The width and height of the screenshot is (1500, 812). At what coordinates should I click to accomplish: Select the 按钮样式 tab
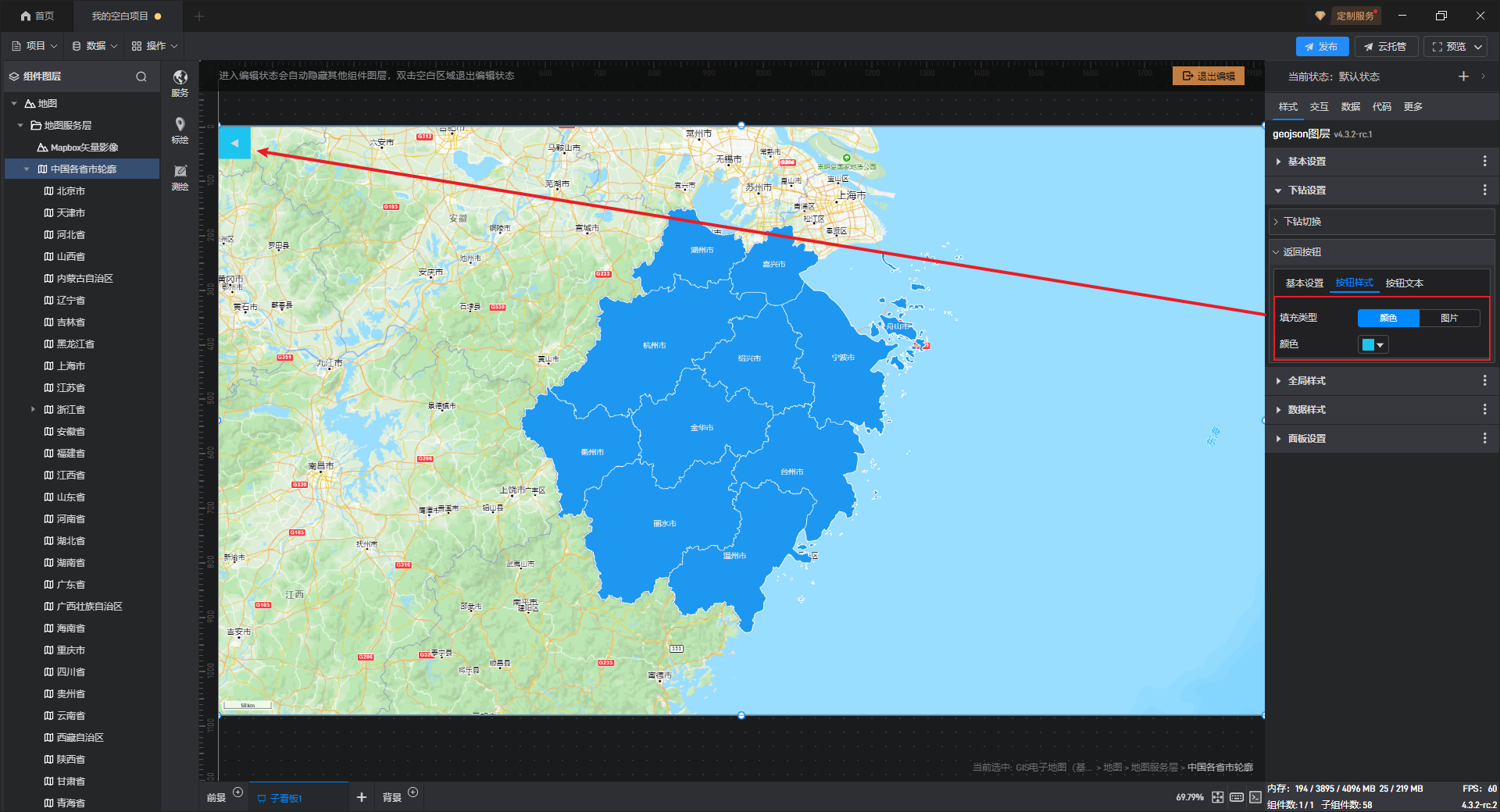pos(1355,283)
